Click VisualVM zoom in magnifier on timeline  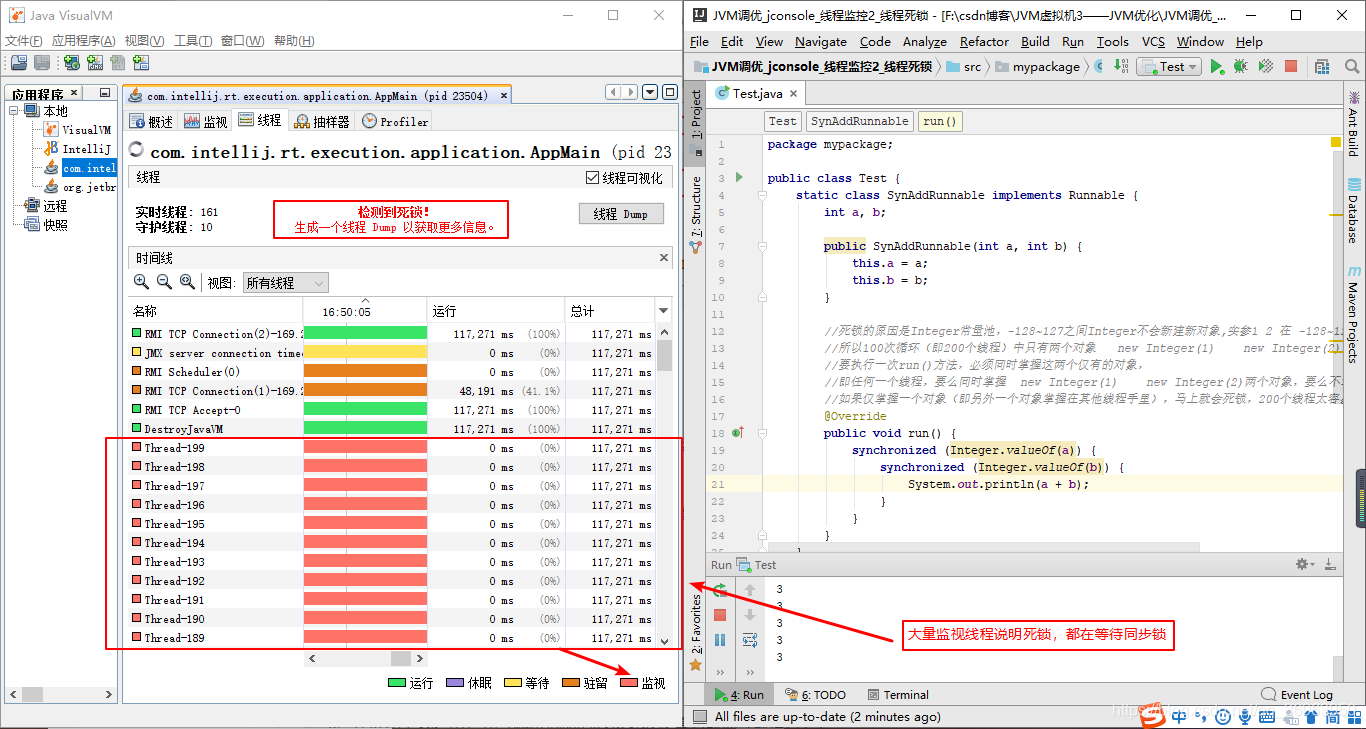pos(141,282)
